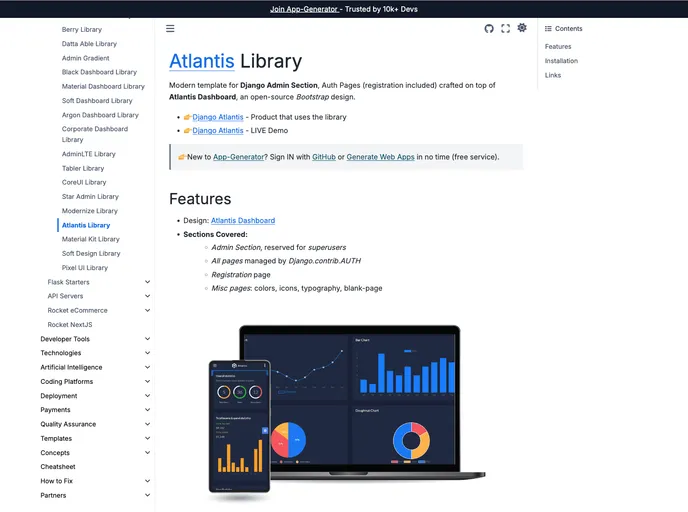Open Django Atlantis product link
The image size is (688, 512).
click(x=218, y=117)
